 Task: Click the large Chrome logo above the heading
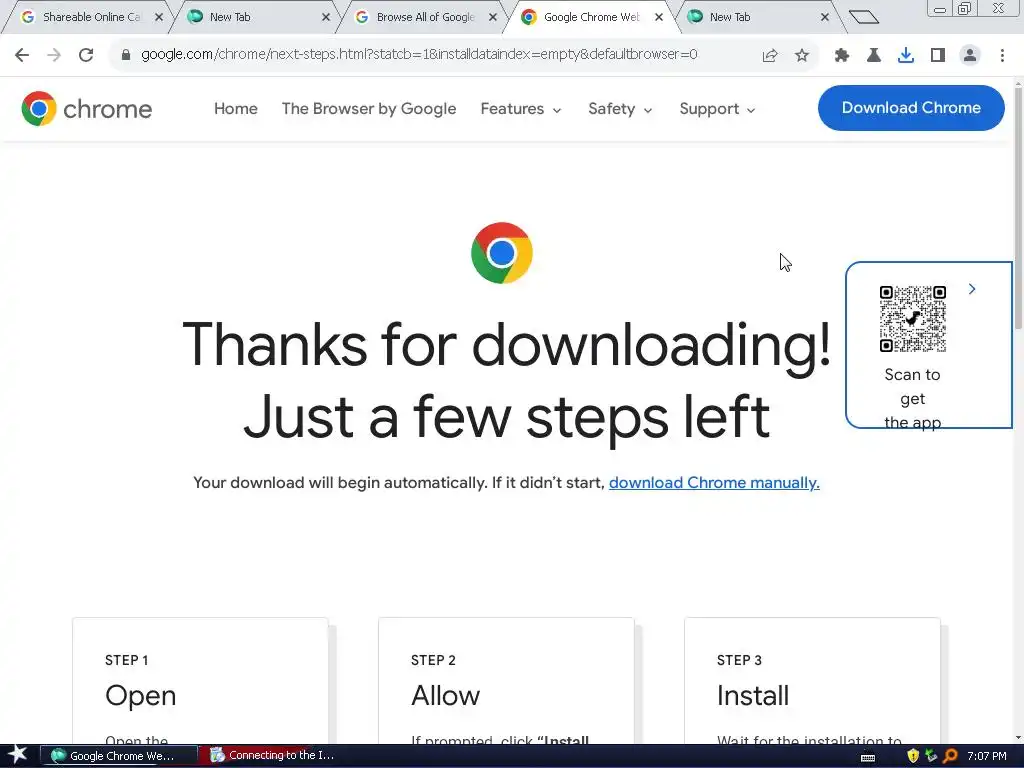[502, 253]
